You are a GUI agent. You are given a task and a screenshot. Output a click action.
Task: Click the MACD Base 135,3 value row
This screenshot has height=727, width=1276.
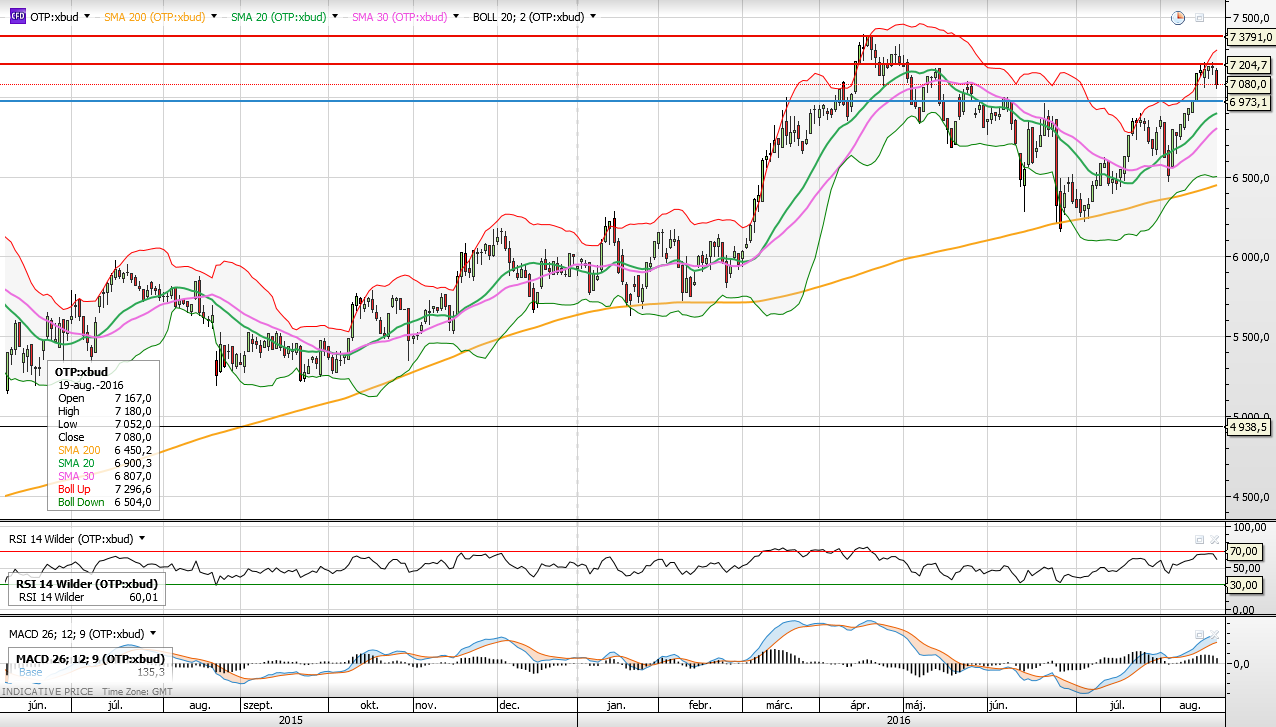[91, 672]
